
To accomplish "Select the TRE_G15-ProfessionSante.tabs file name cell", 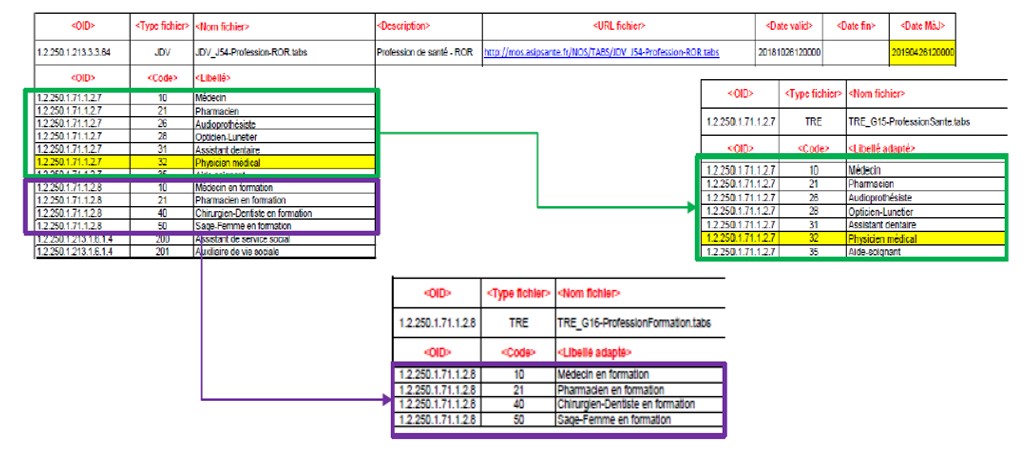I will coord(926,122).
